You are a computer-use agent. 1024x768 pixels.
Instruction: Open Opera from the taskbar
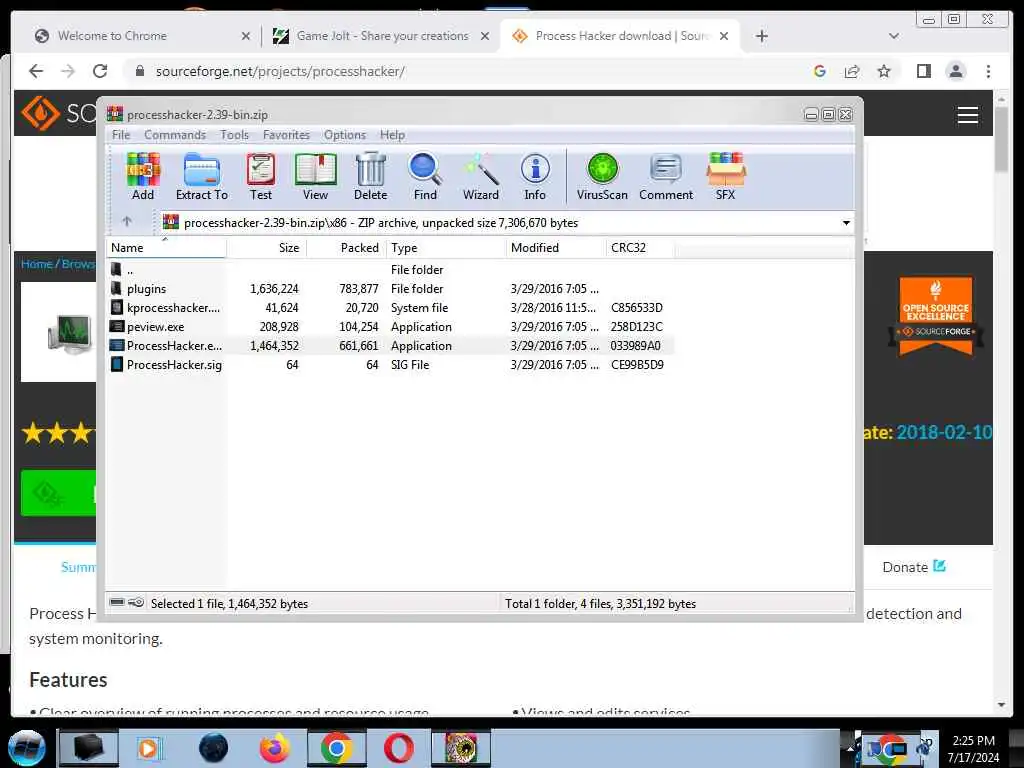[x=398, y=748]
